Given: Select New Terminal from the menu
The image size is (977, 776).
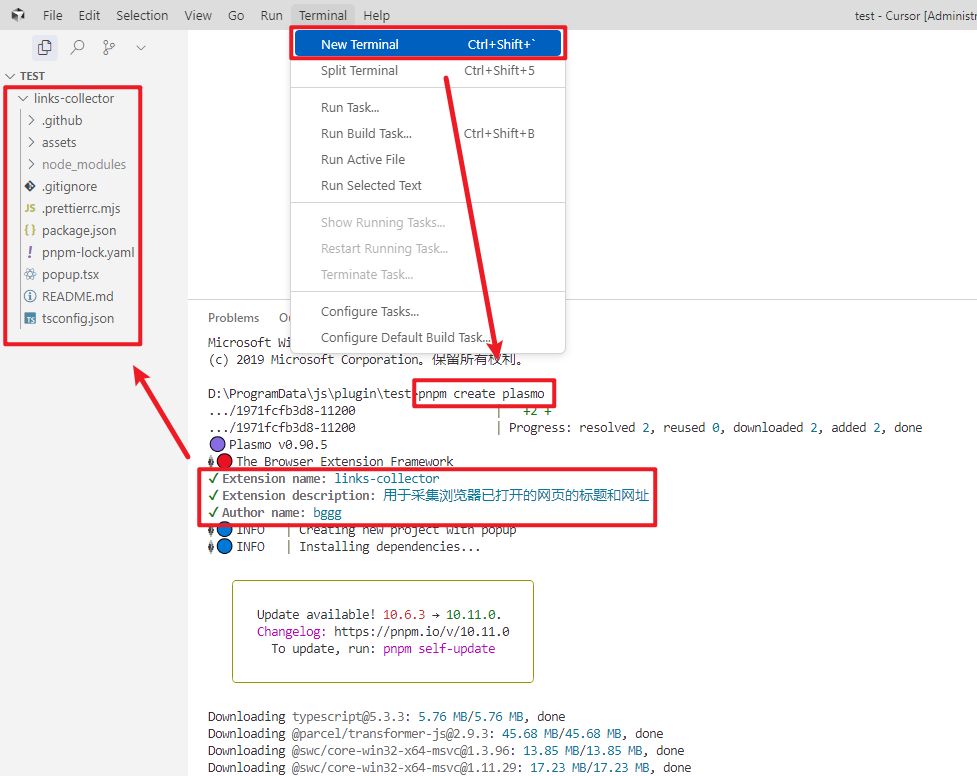Looking at the screenshot, I should (360, 44).
